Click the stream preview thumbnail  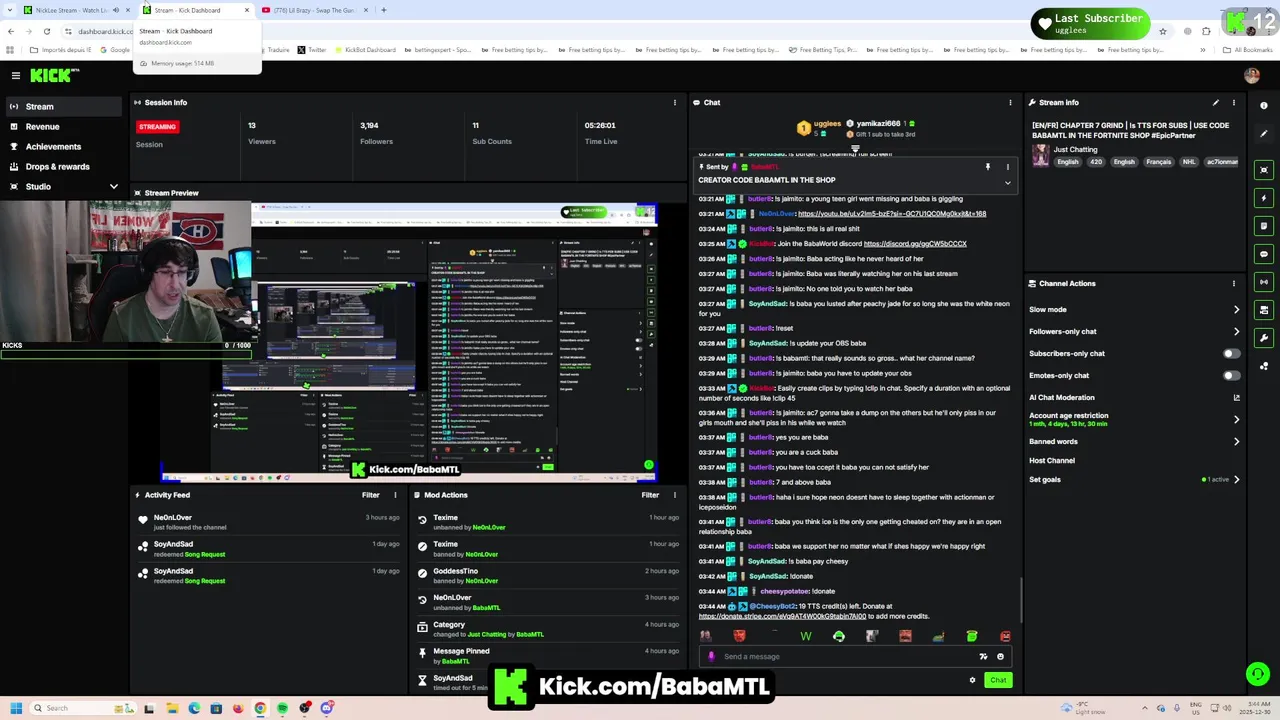pyautogui.click(x=410, y=342)
